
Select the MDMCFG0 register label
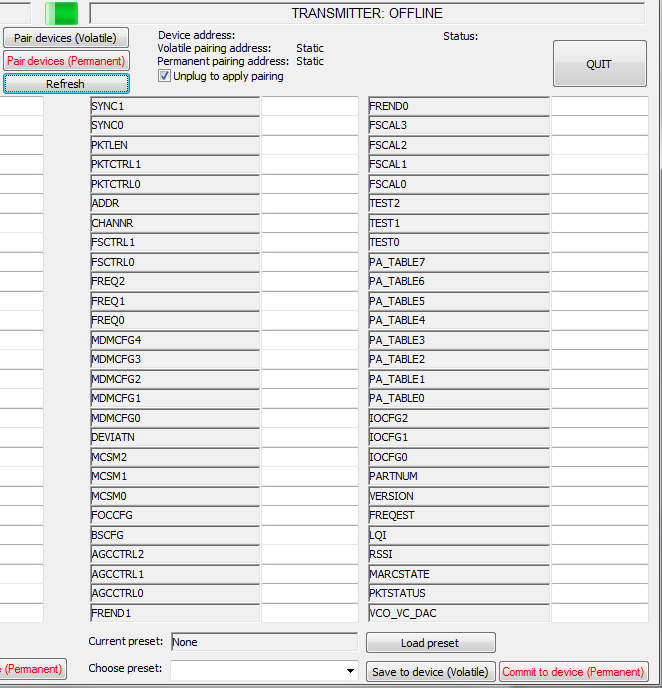tap(175, 418)
